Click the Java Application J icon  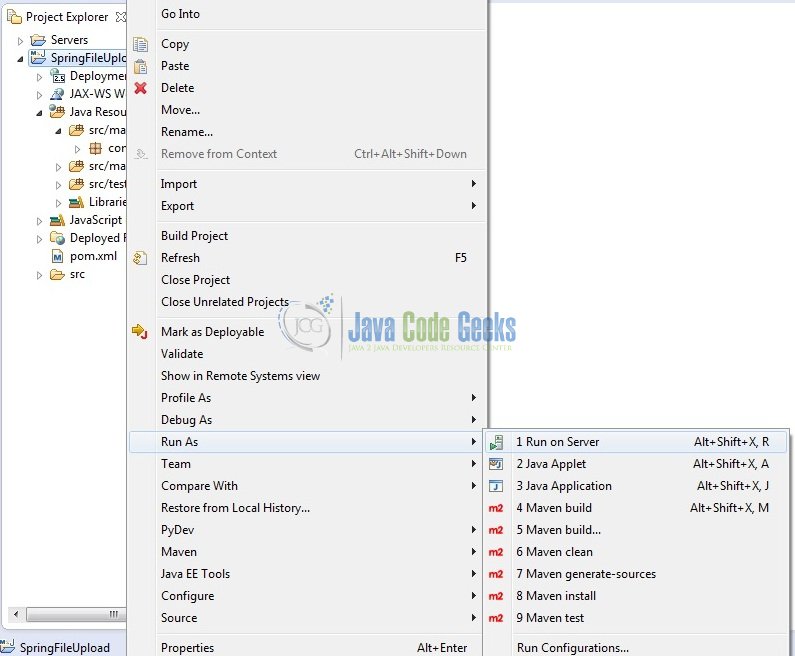pyautogui.click(x=496, y=486)
